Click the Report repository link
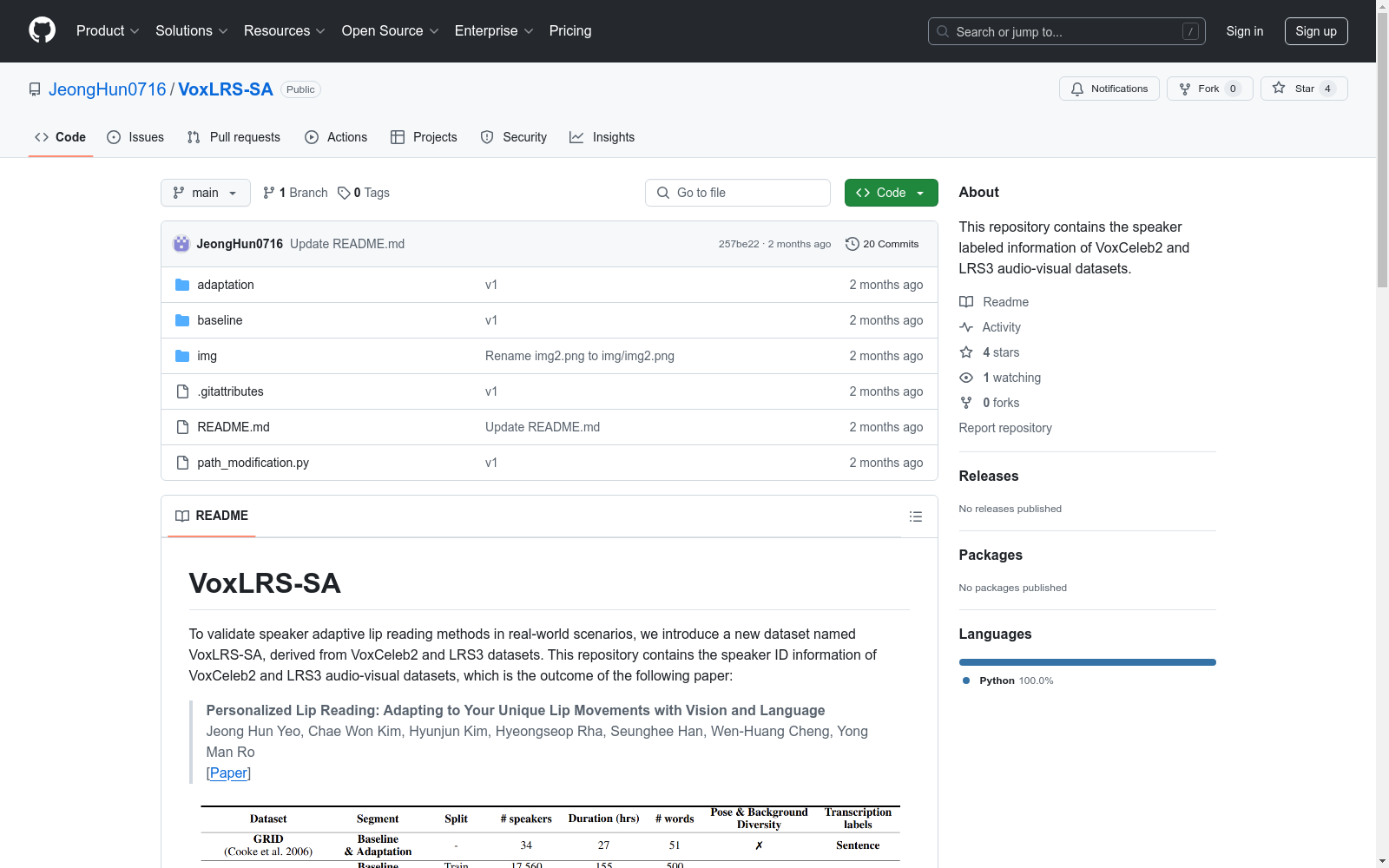This screenshot has height=868, width=1389. pyautogui.click(x=1005, y=428)
